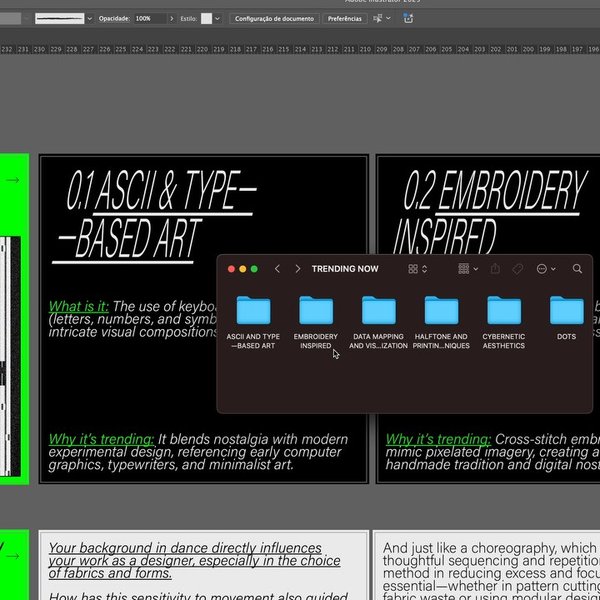Screen dimensions: 600x600
Task: Click the Finder tags icon
Action: click(x=518, y=269)
